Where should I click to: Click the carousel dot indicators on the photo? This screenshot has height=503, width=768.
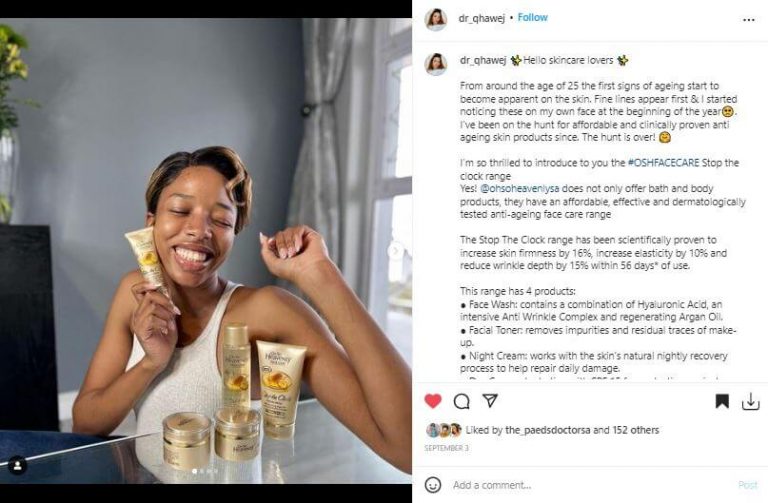tap(206, 470)
